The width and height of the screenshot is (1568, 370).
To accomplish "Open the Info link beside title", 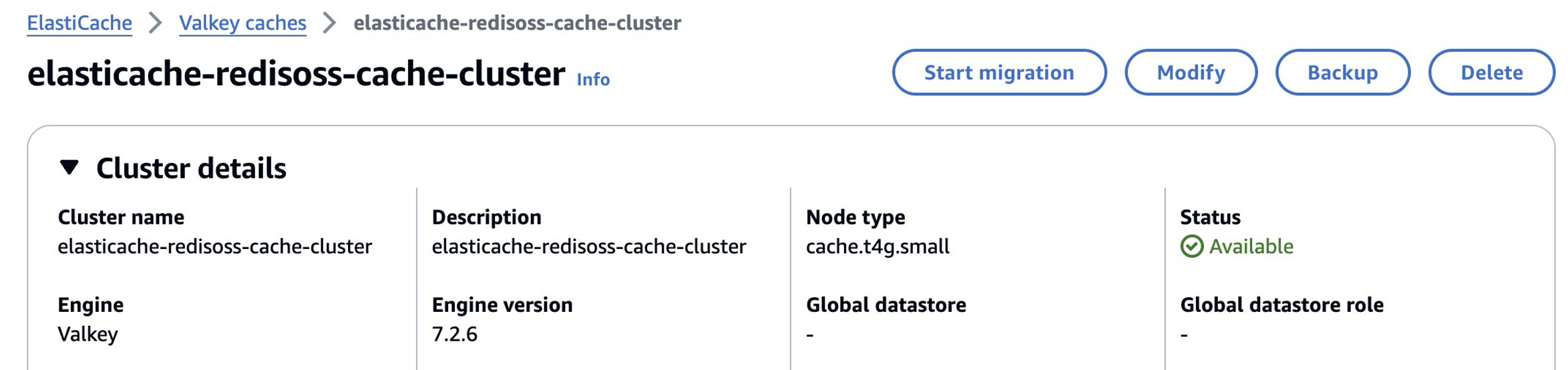I will click(x=593, y=79).
